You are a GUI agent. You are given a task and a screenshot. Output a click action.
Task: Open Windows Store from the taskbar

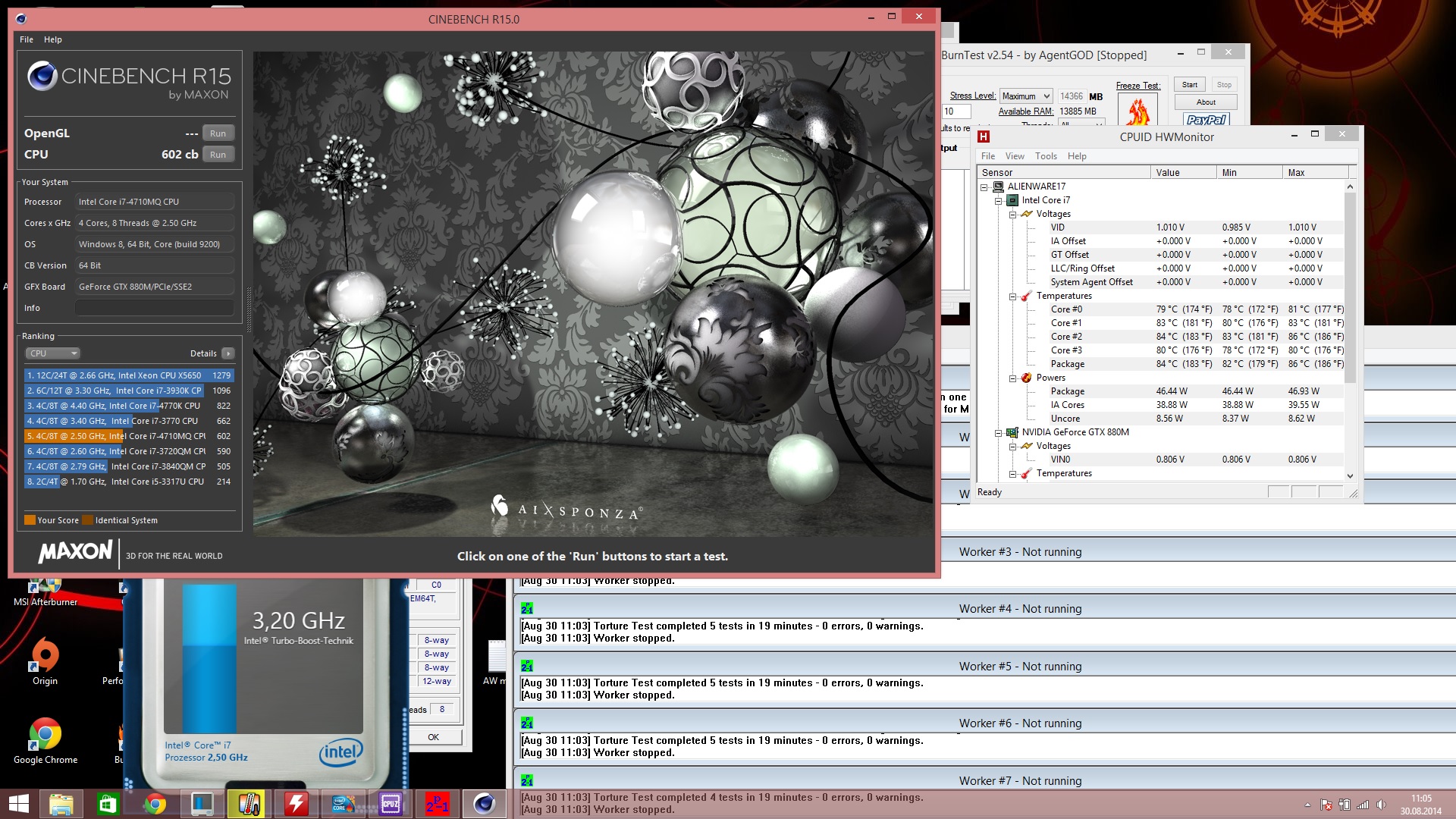(108, 804)
